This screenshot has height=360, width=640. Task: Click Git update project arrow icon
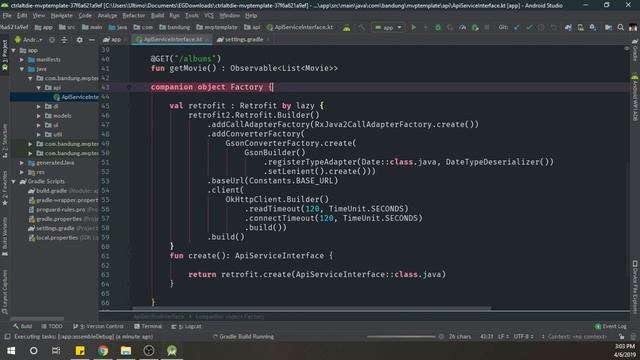point(517,27)
